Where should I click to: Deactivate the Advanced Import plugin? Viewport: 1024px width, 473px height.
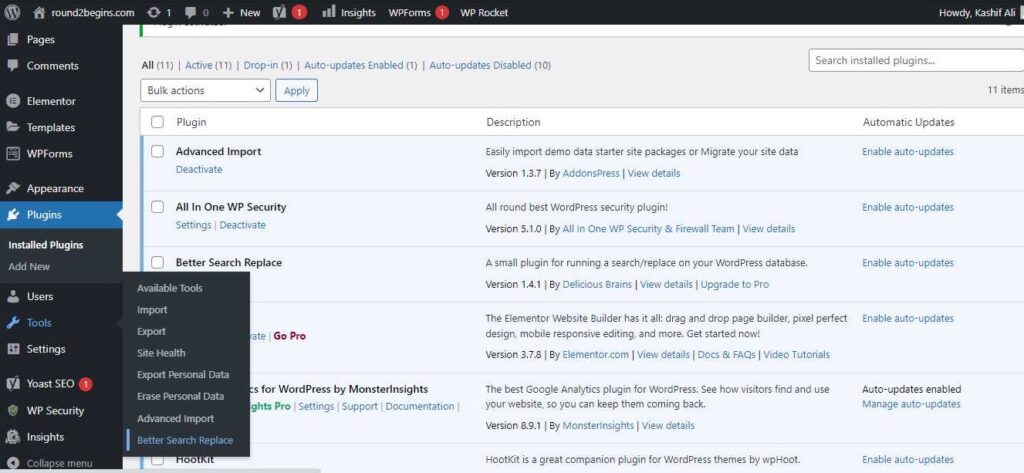199,169
